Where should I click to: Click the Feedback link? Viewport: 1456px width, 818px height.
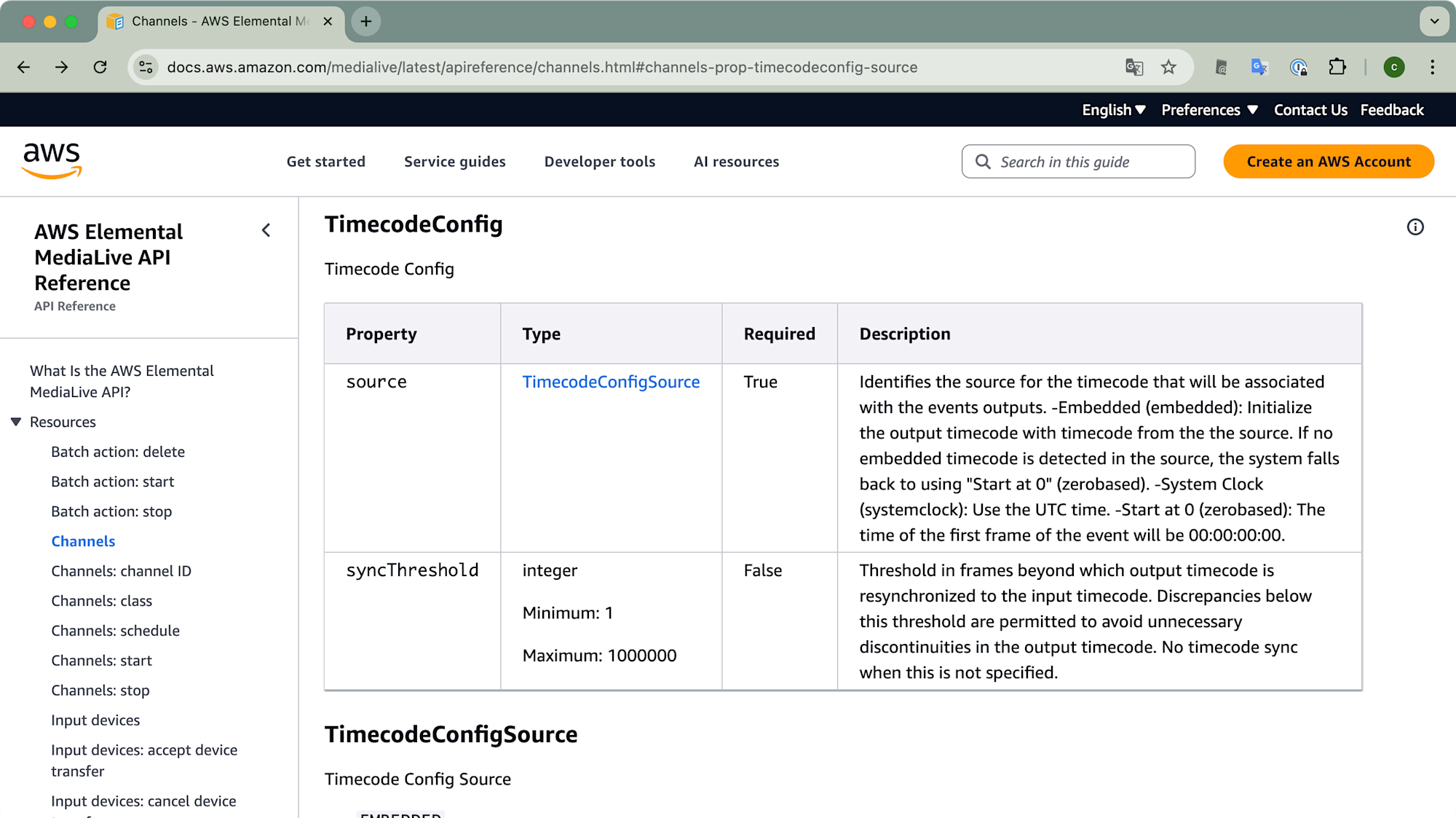pyautogui.click(x=1392, y=110)
